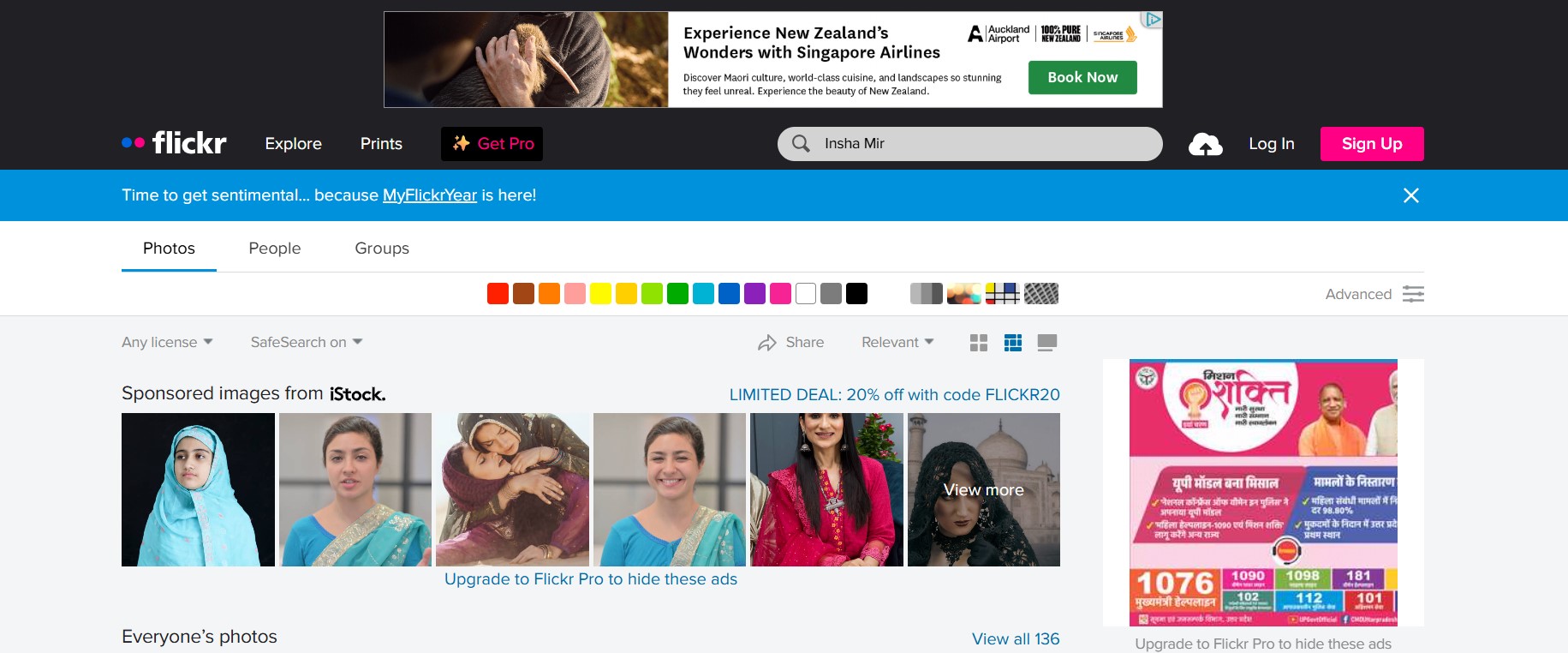
Task: Click the AdChoices icon on top ad
Action: tap(1153, 19)
